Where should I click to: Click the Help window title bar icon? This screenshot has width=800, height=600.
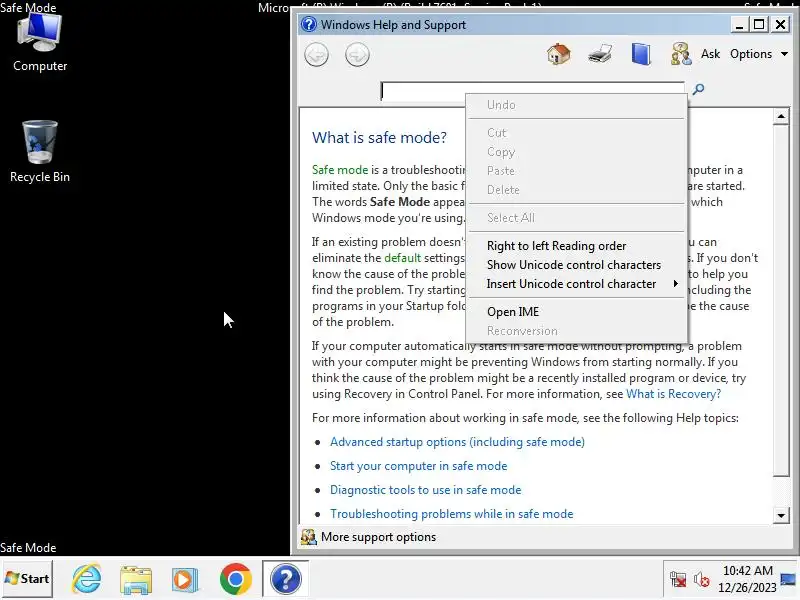pos(309,24)
